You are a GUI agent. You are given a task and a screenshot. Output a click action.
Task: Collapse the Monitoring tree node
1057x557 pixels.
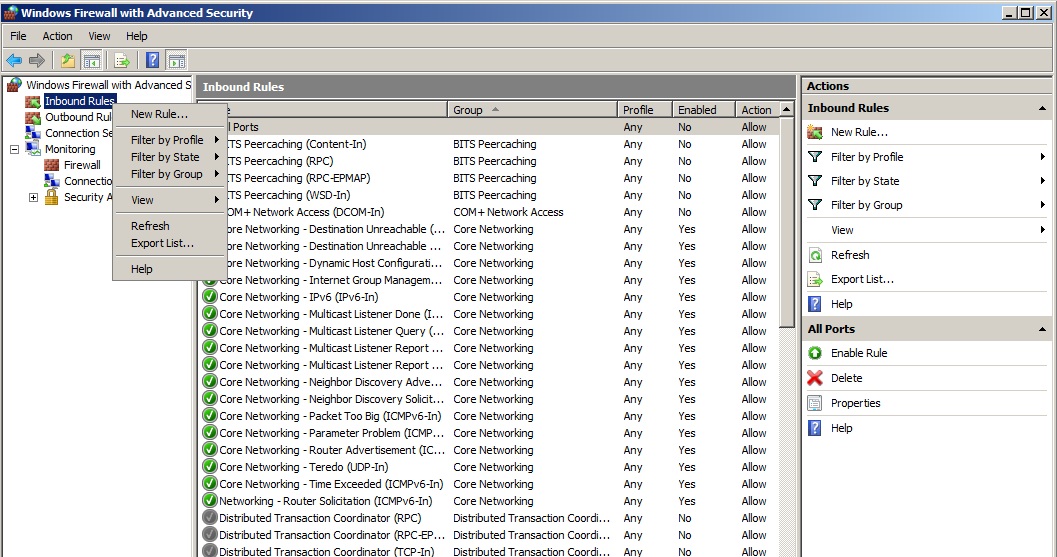(x=15, y=149)
